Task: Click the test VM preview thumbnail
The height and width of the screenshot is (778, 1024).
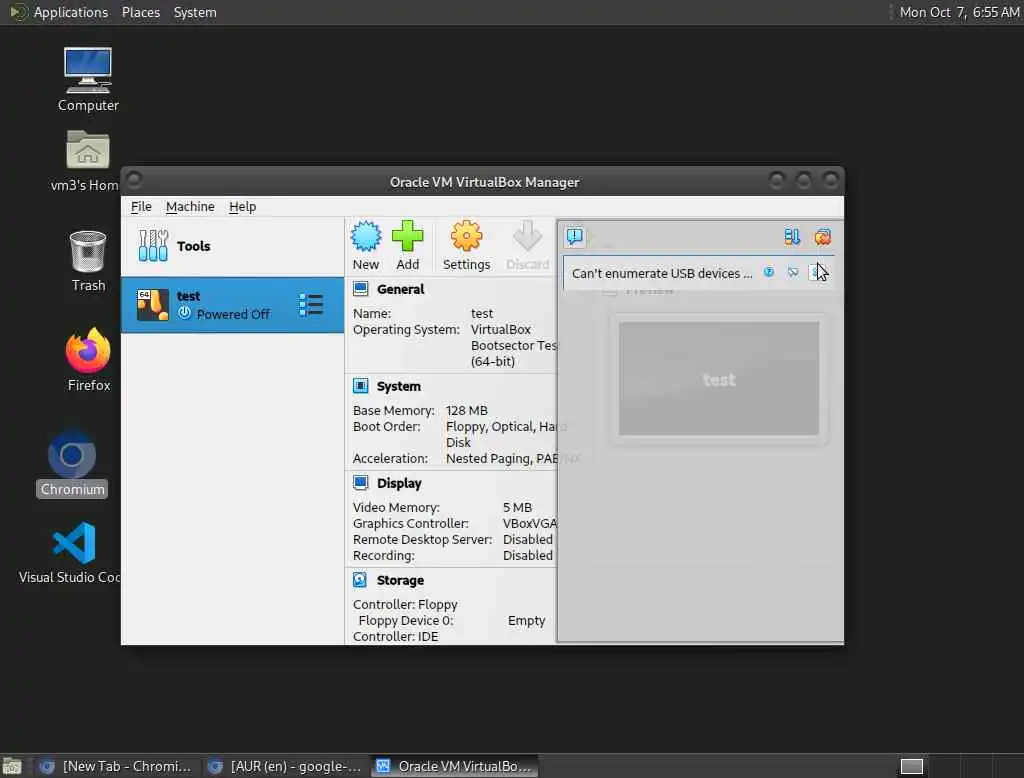Action: click(x=718, y=378)
